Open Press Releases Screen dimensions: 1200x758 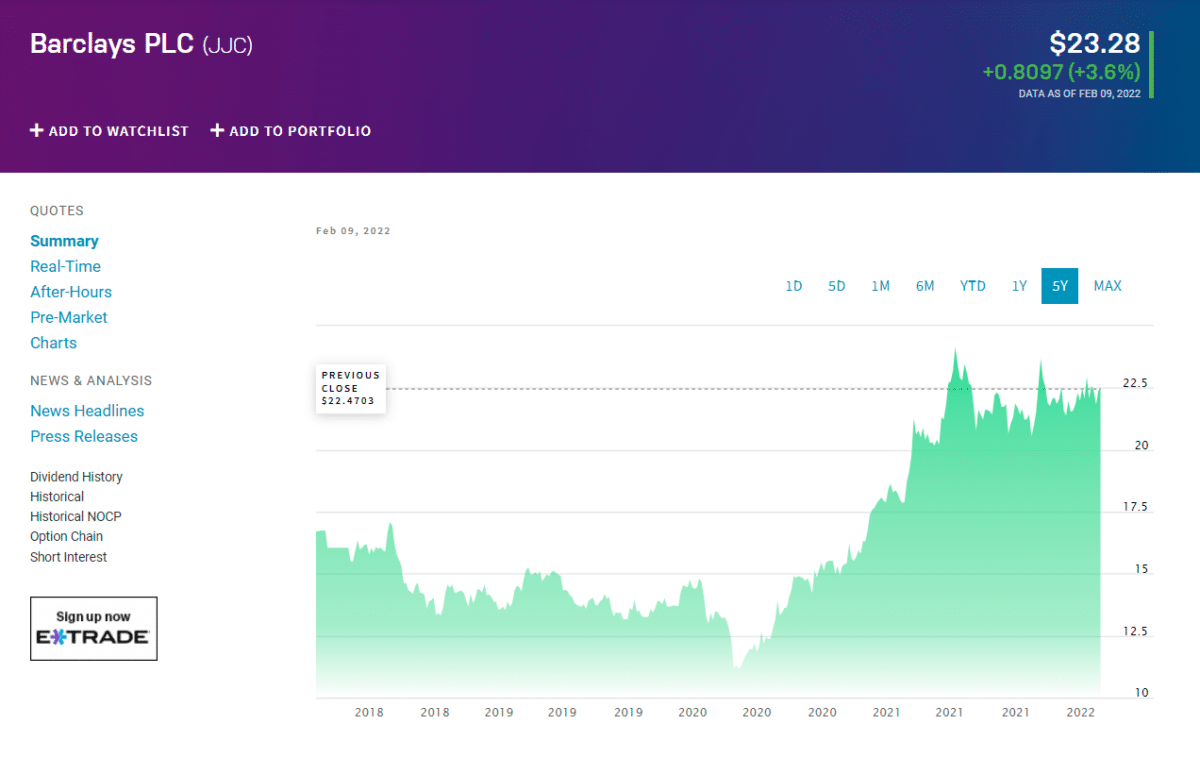coord(84,436)
